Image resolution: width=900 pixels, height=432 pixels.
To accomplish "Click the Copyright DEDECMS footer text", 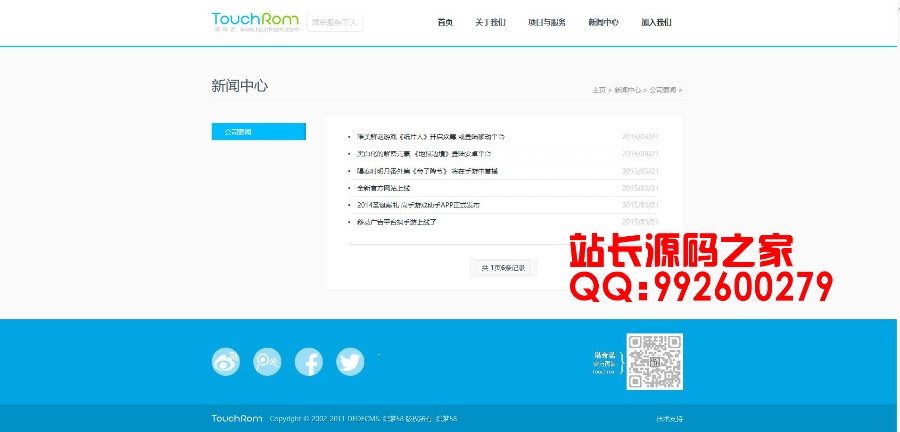I will click(x=363, y=419).
